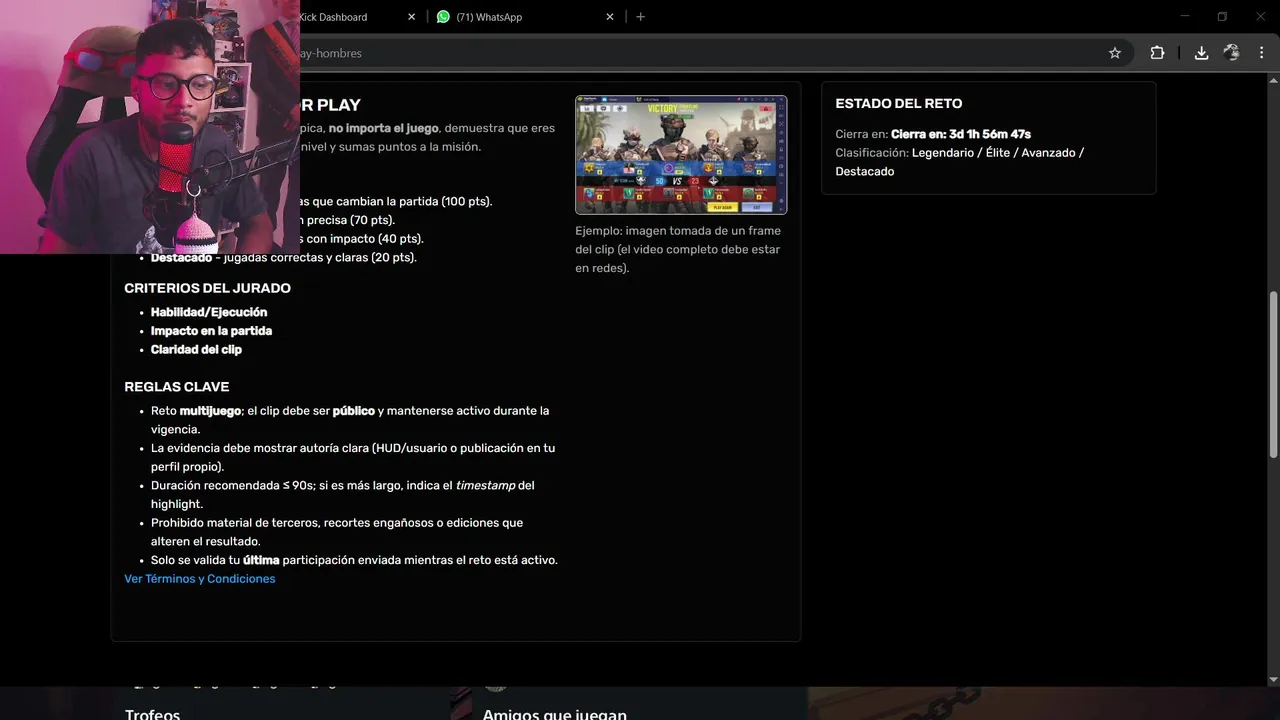Click the 'Claridad del clip' bullet
Viewport: 1280px width, 720px height.
pyautogui.click(x=196, y=350)
